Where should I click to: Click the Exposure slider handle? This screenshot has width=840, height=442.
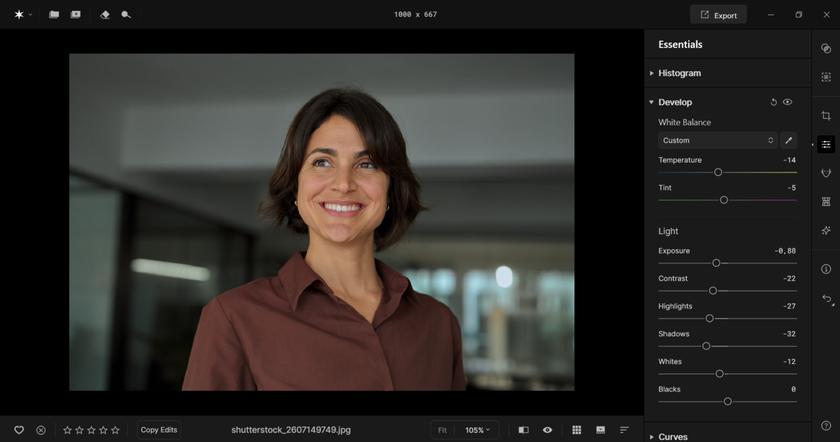(716, 263)
